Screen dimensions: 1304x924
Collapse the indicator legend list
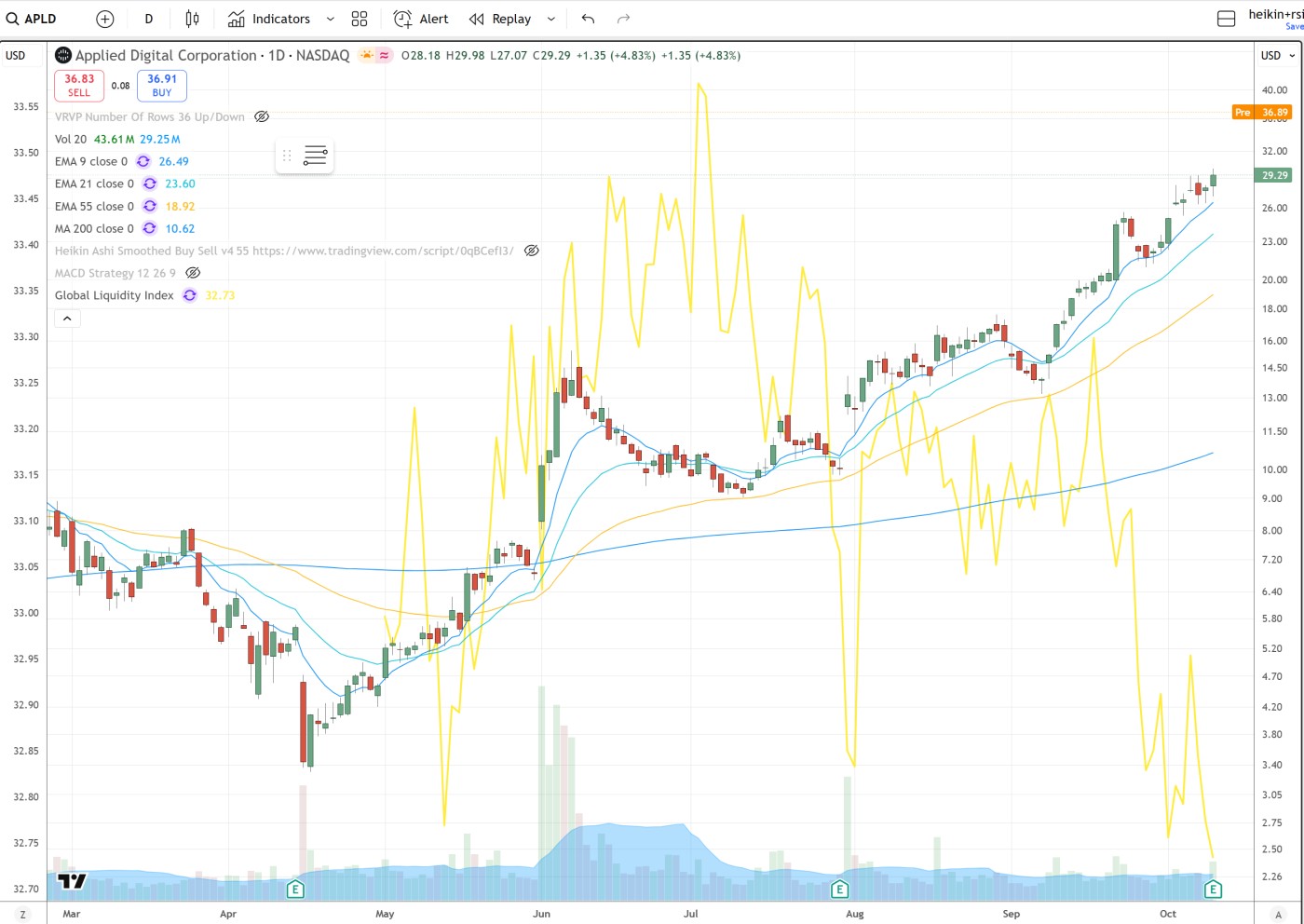click(x=67, y=319)
